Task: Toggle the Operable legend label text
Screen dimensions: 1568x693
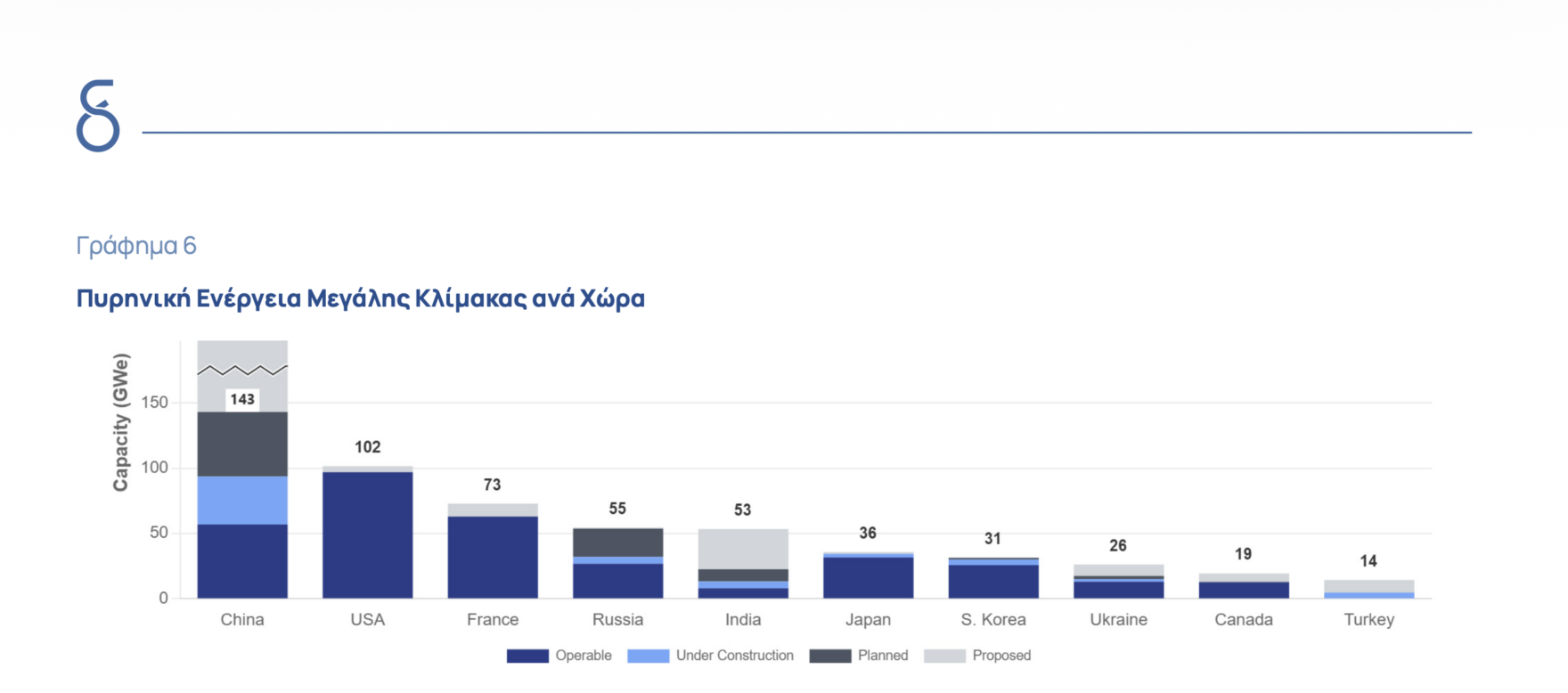Action: [584, 656]
